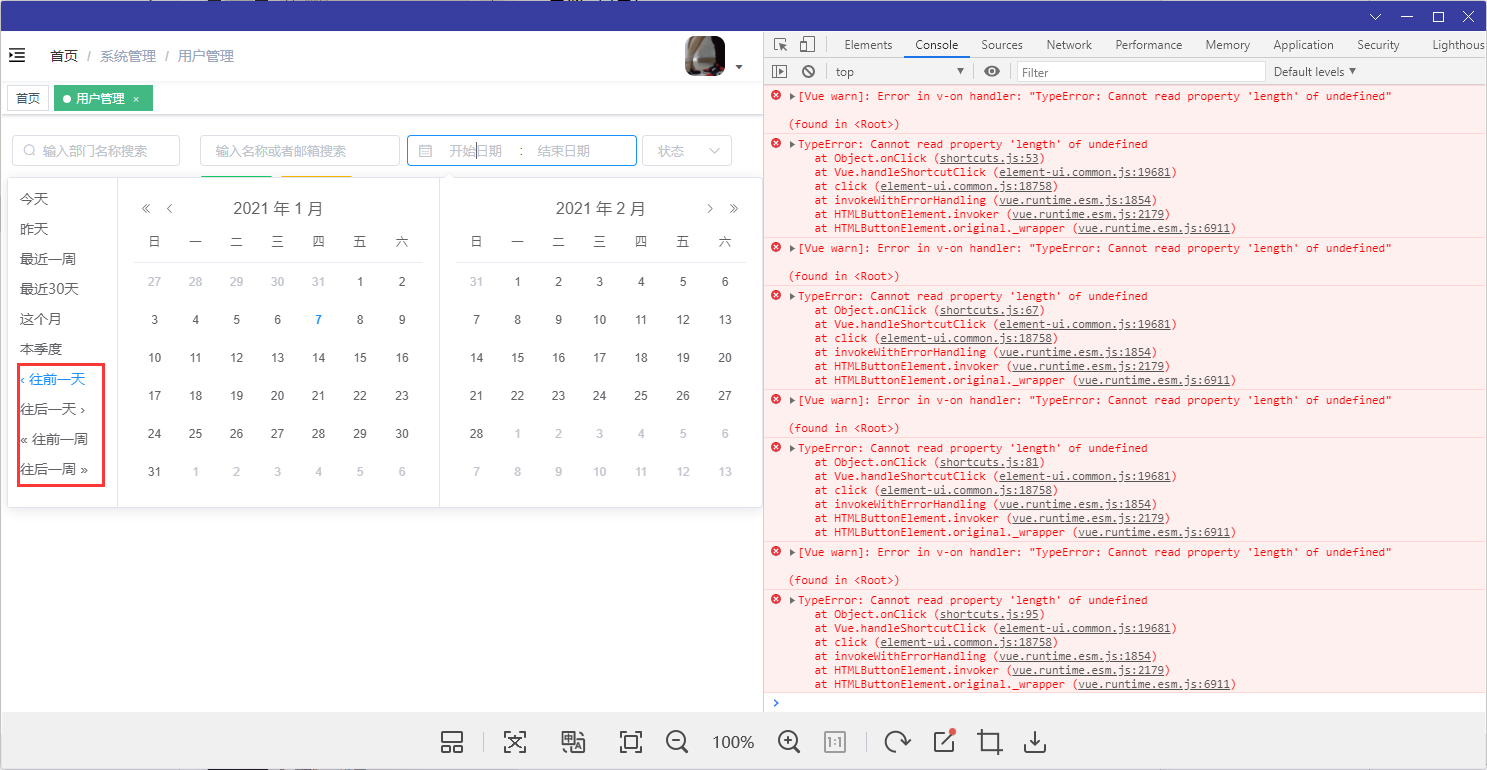
Task: Click the hamburger menu icon top left
Action: [x=17, y=55]
